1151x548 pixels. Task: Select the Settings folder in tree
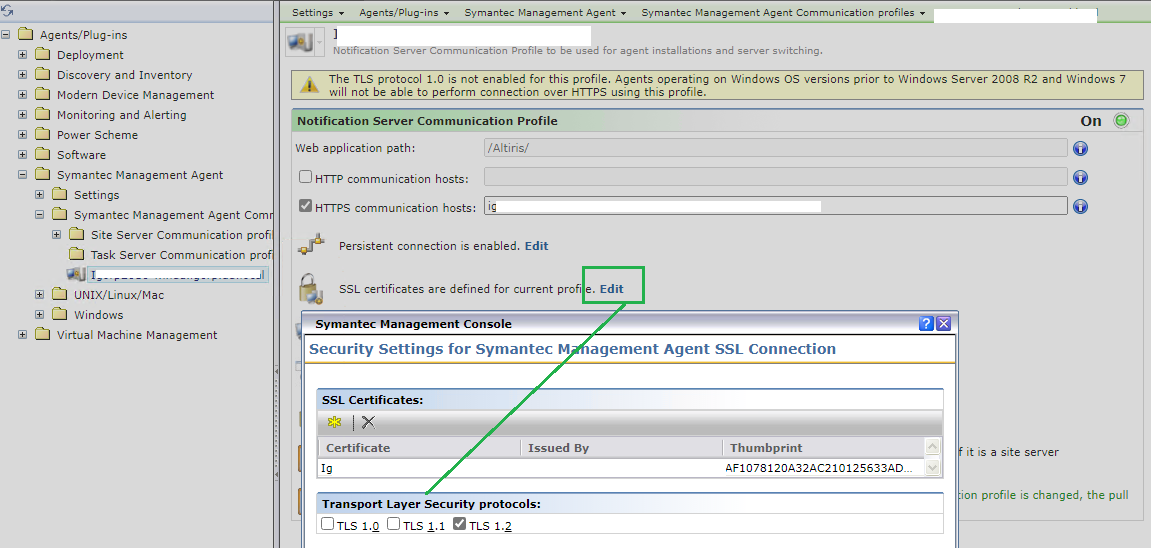coord(96,195)
